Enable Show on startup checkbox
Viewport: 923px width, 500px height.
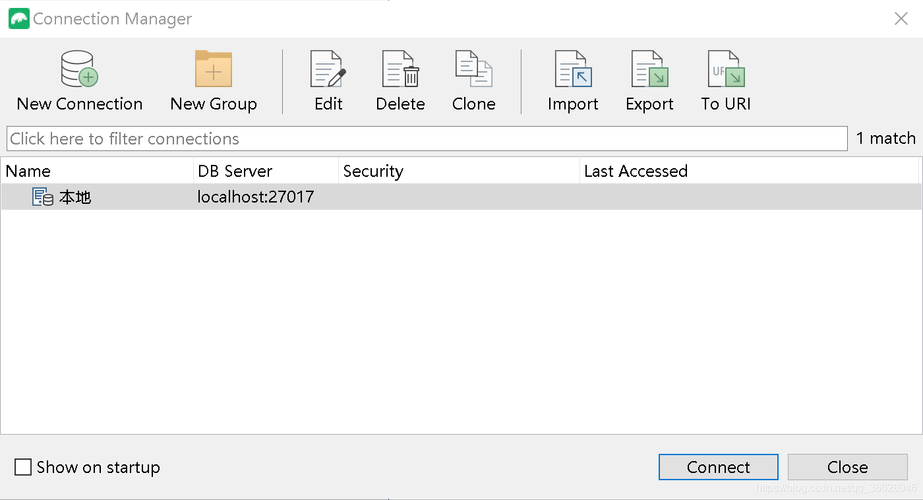coord(23,467)
